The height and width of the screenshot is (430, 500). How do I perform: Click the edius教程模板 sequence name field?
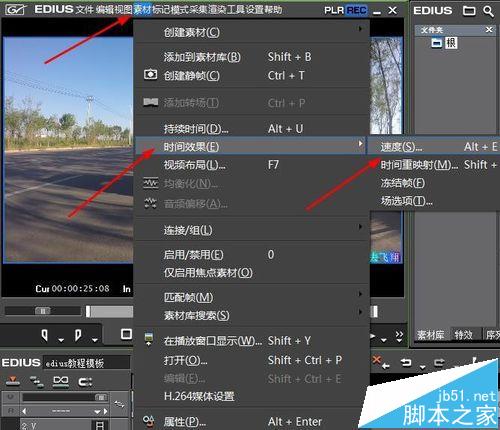click(x=87, y=363)
